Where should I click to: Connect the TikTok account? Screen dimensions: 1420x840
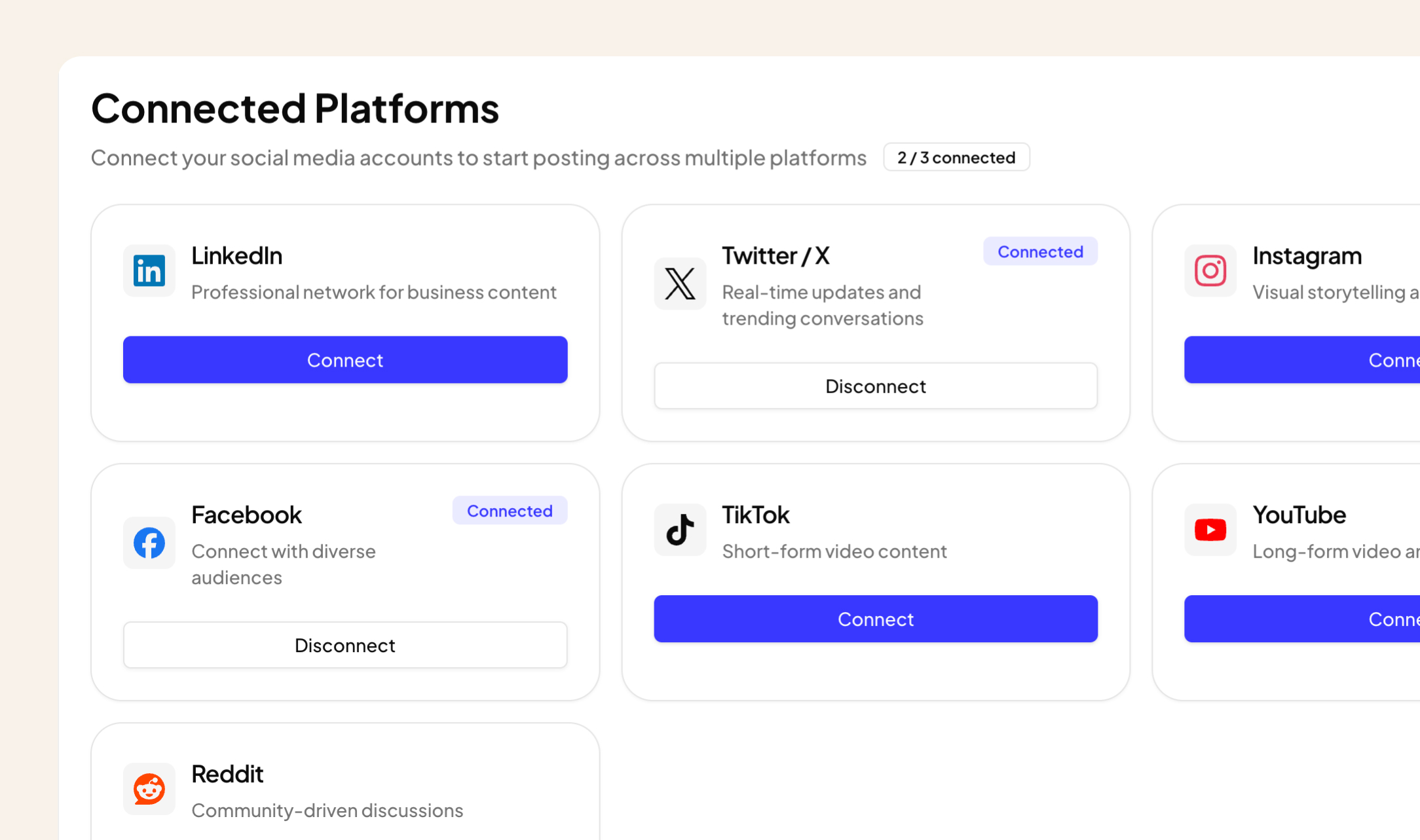[x=875, y=619]
